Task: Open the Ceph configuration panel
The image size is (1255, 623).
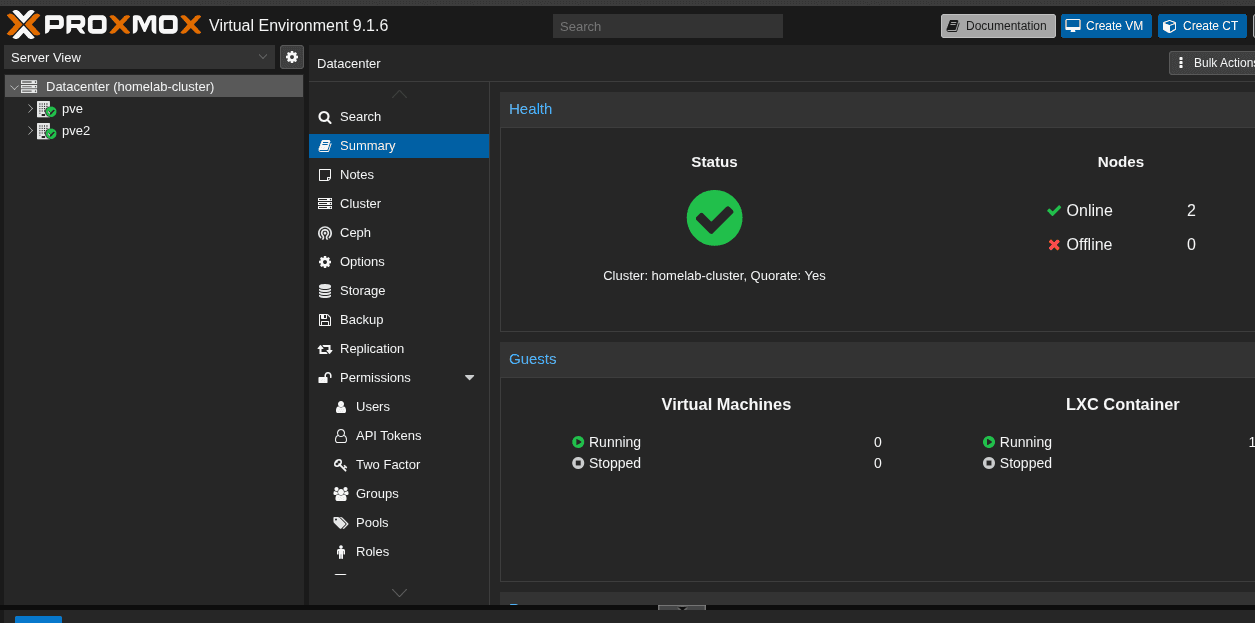Action: (x=356, y=232)
